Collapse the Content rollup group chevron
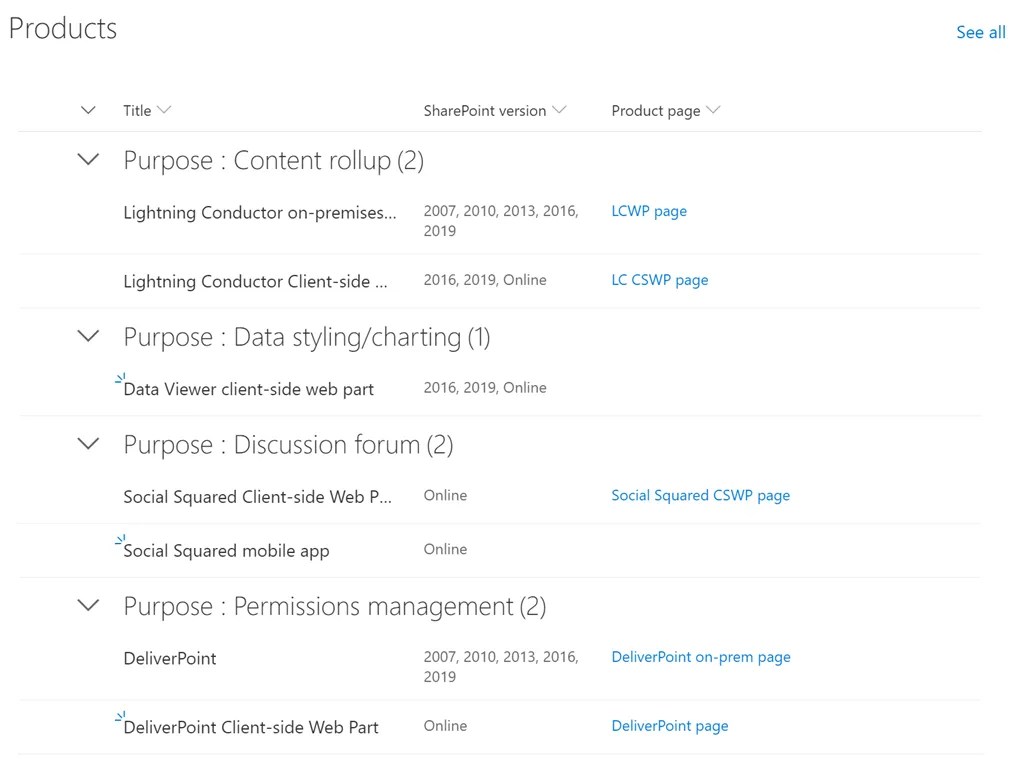This screenshot has width=1024, height=759. (x=89, y=160)
